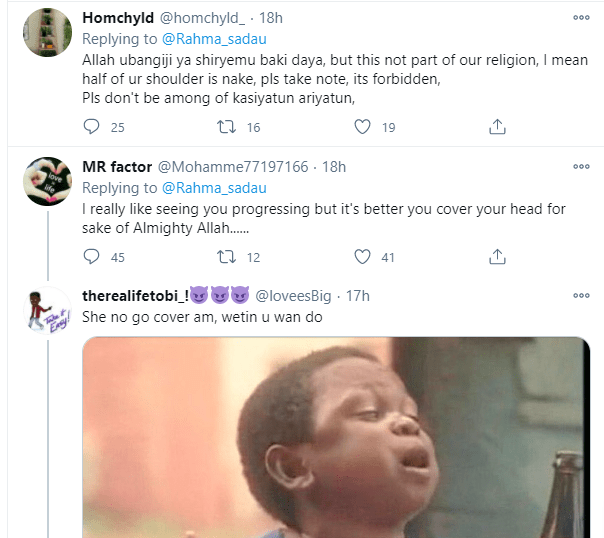Open Homchyld's profile picture
This screenshot has width=604, height=538.
47,35
